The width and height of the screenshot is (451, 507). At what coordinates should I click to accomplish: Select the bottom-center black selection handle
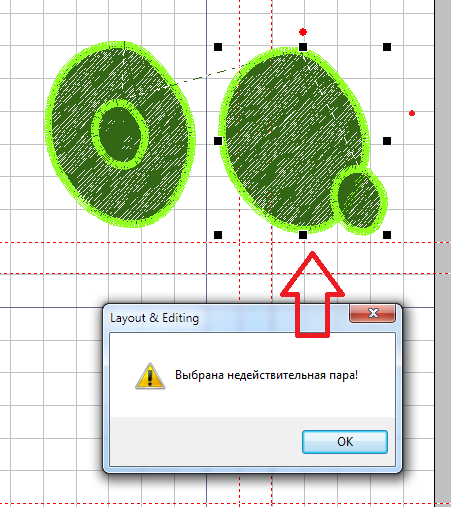coord(303,235)
